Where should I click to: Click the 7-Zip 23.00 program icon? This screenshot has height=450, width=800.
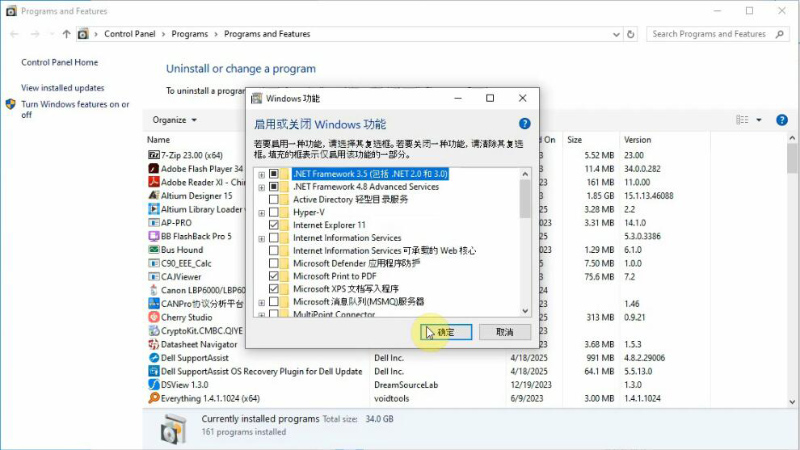click(x=154, y=155)
